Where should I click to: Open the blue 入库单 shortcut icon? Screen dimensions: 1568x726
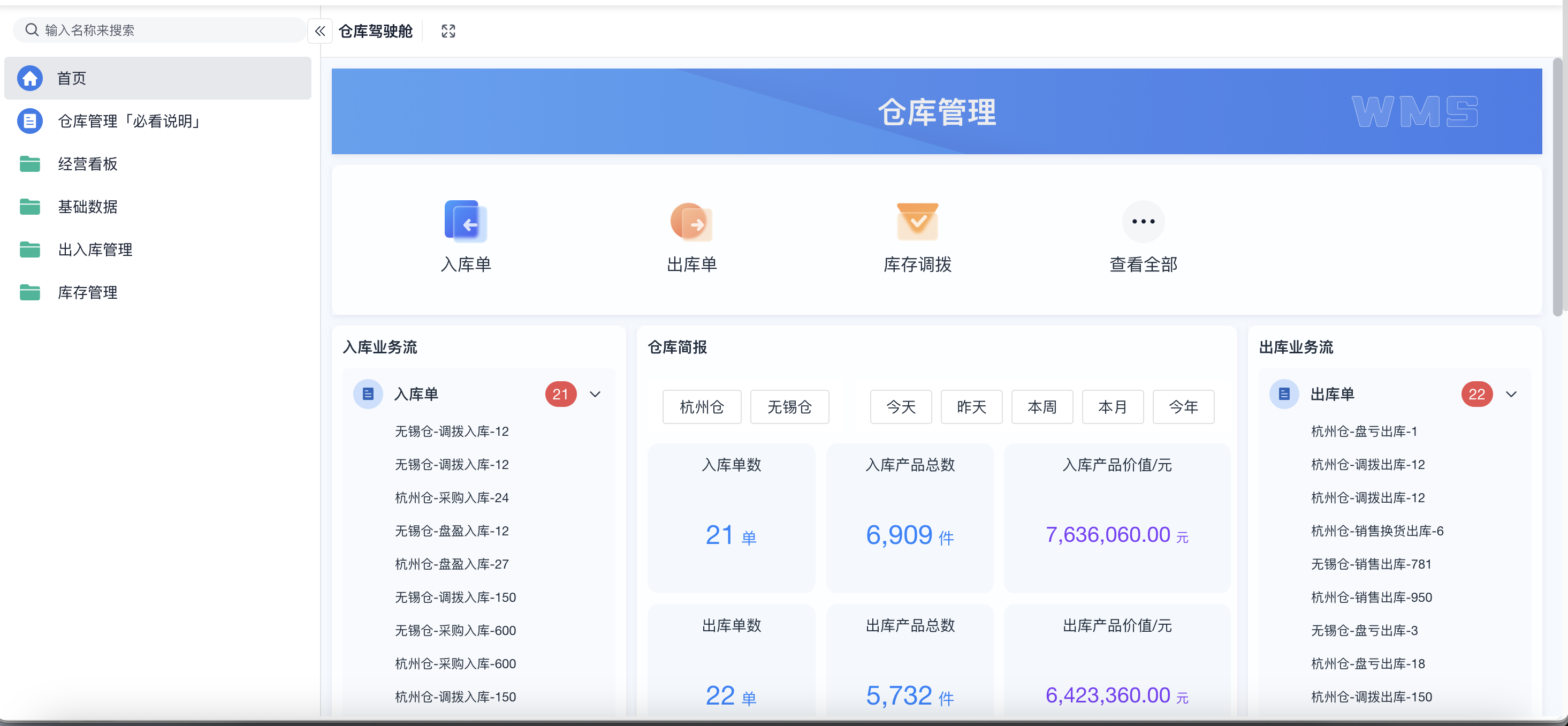click(x=466, y=221)
